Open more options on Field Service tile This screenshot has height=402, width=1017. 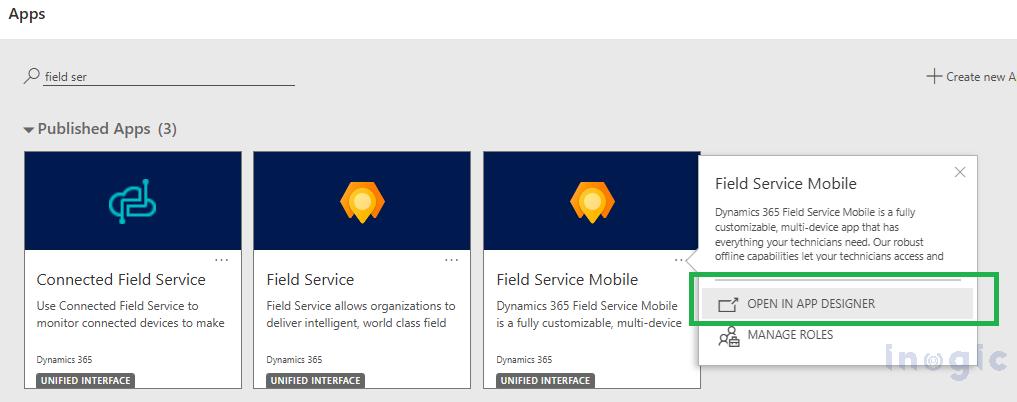coord(451,259)
